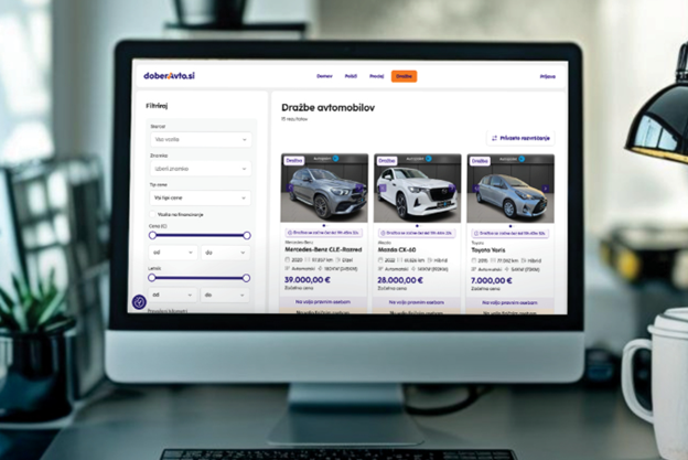Image resolution: width=688 pixels, height=460 pixels.
Task: Click the 7.000,00 € price
Action: tap(491, 280)
